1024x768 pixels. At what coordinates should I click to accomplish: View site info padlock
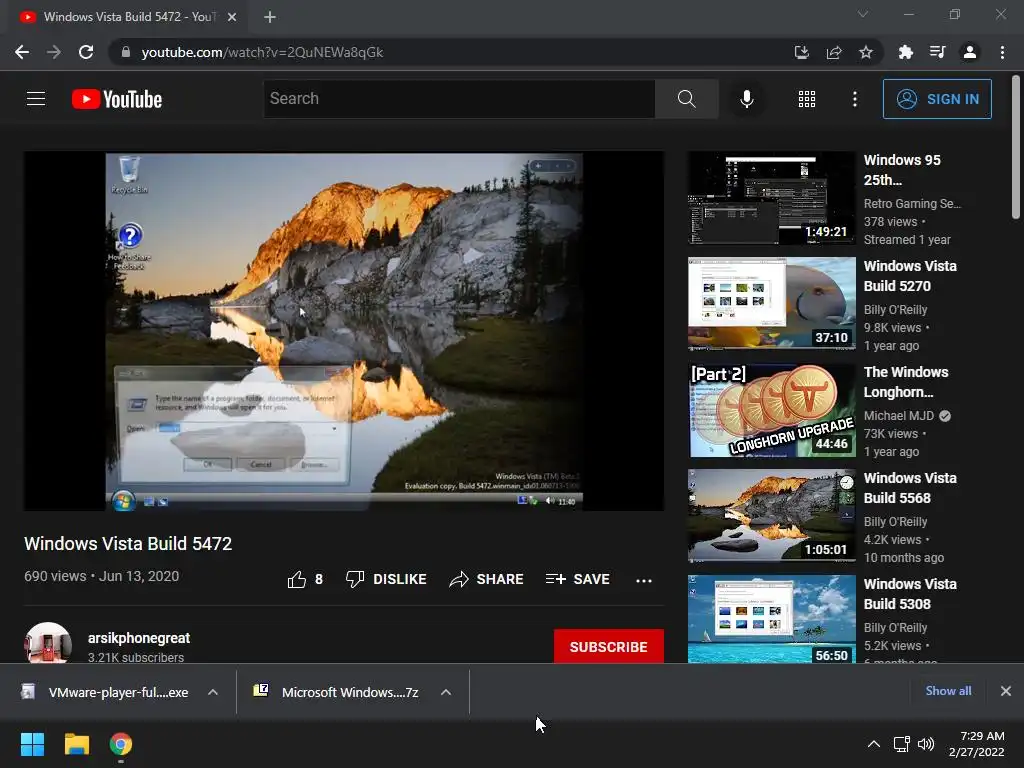[125, 52]
